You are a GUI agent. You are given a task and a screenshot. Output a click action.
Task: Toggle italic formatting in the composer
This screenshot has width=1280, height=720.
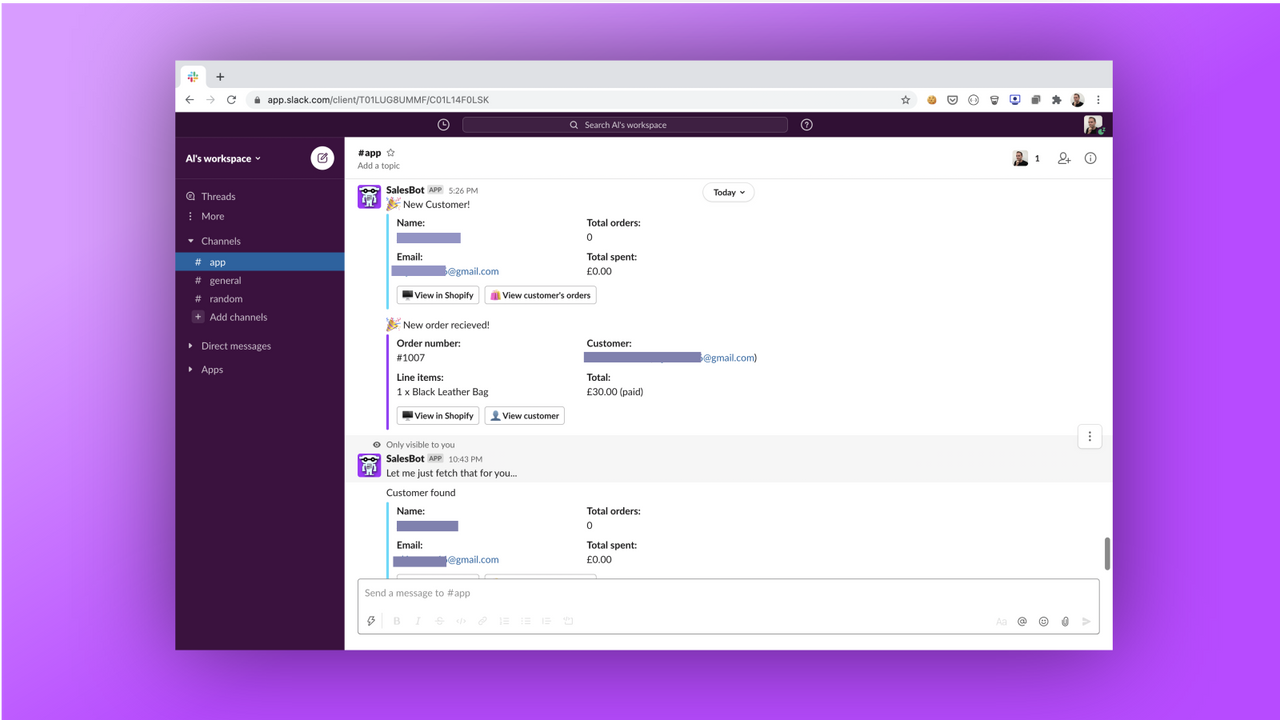click(x=417, y=620)
